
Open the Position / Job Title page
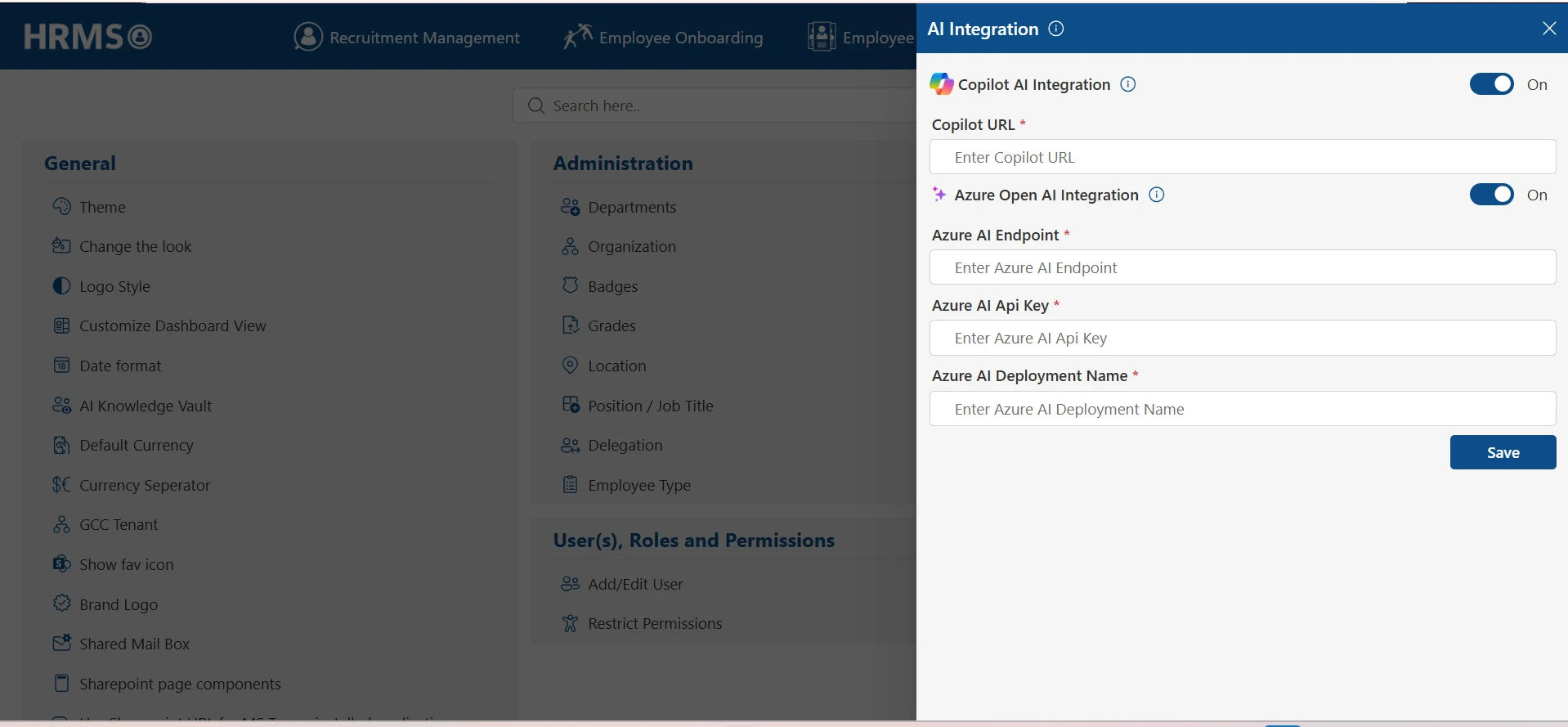(651, 406)
